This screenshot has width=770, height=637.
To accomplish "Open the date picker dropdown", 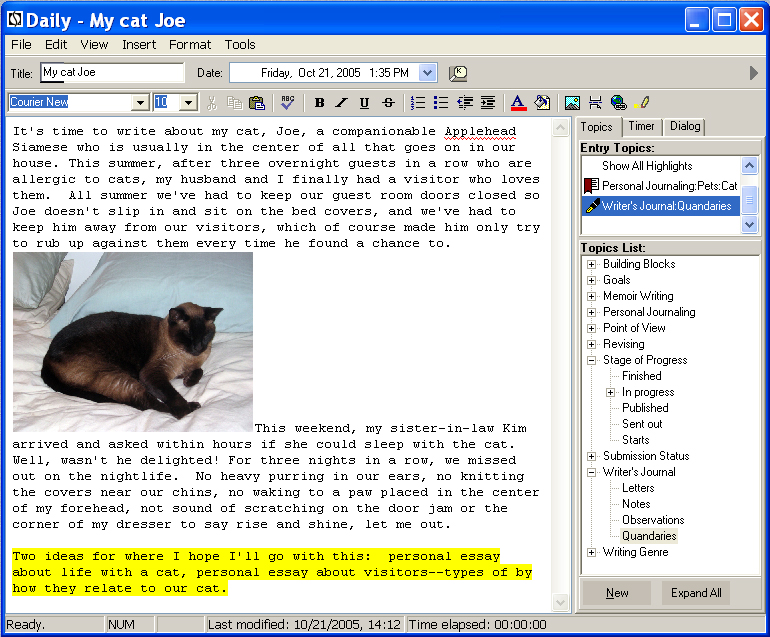I will pyautogui.click(x=428, y=73).
